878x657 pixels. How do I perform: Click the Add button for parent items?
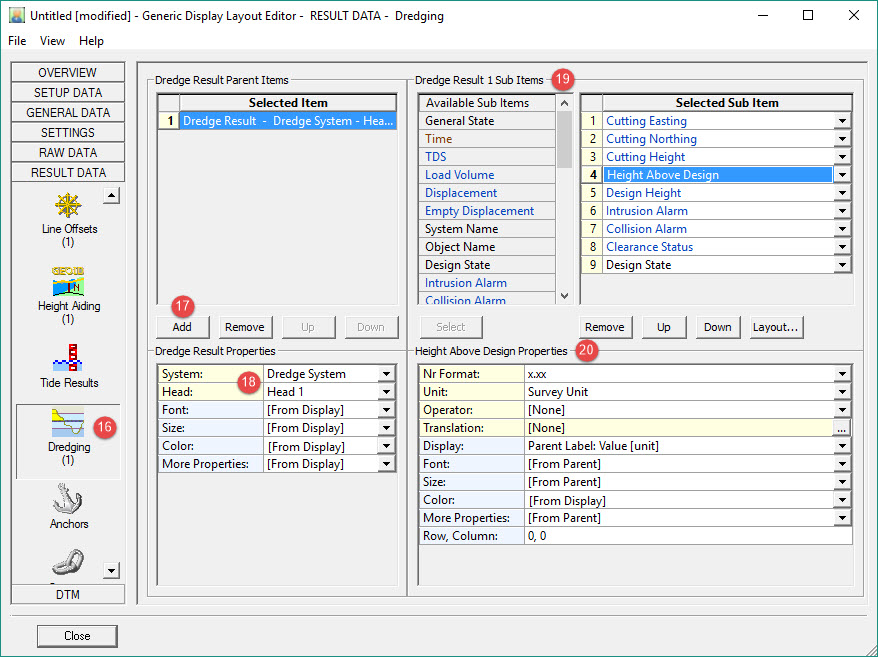(182, 327)
